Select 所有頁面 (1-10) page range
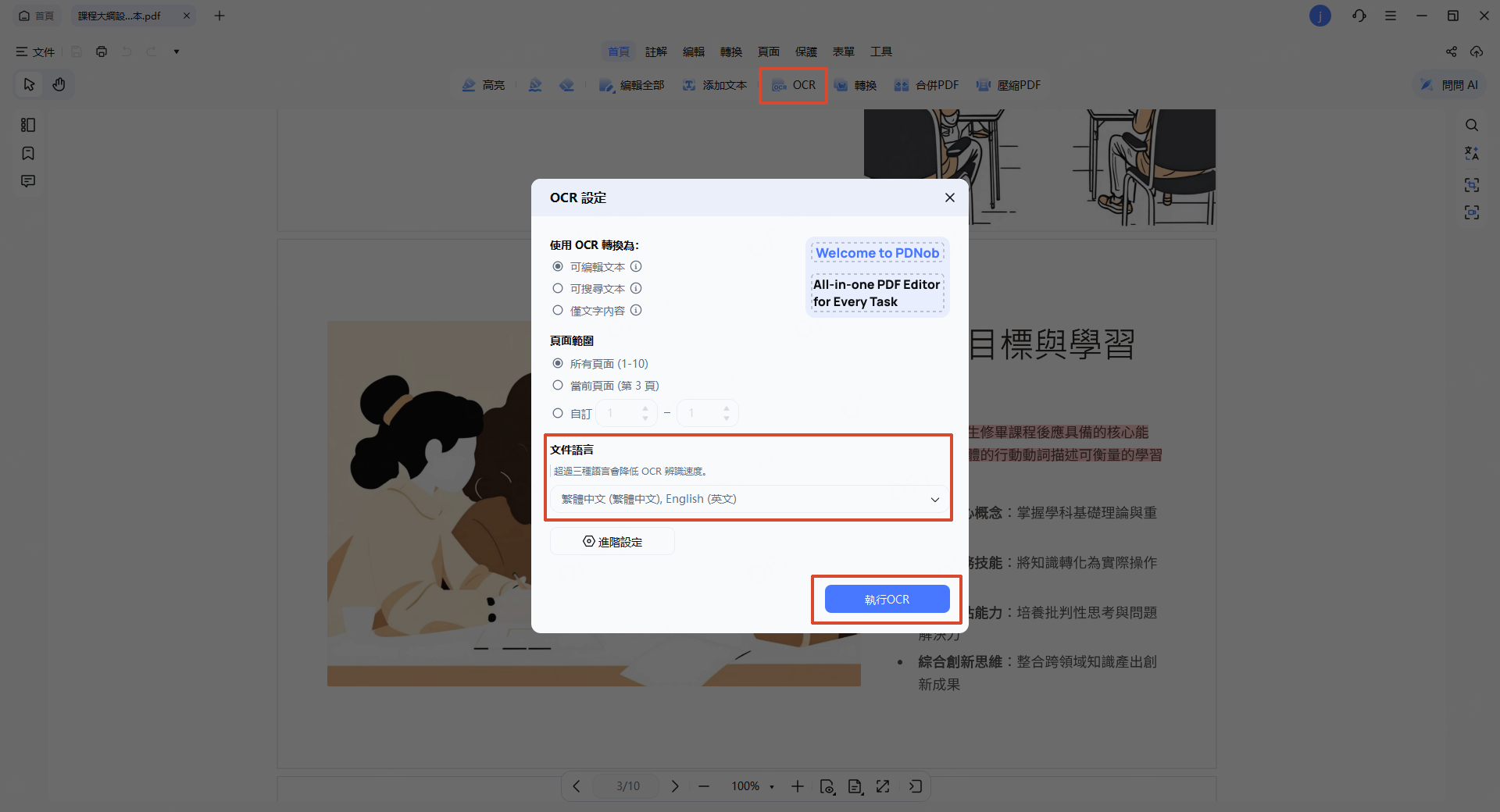 coord(558,363)
